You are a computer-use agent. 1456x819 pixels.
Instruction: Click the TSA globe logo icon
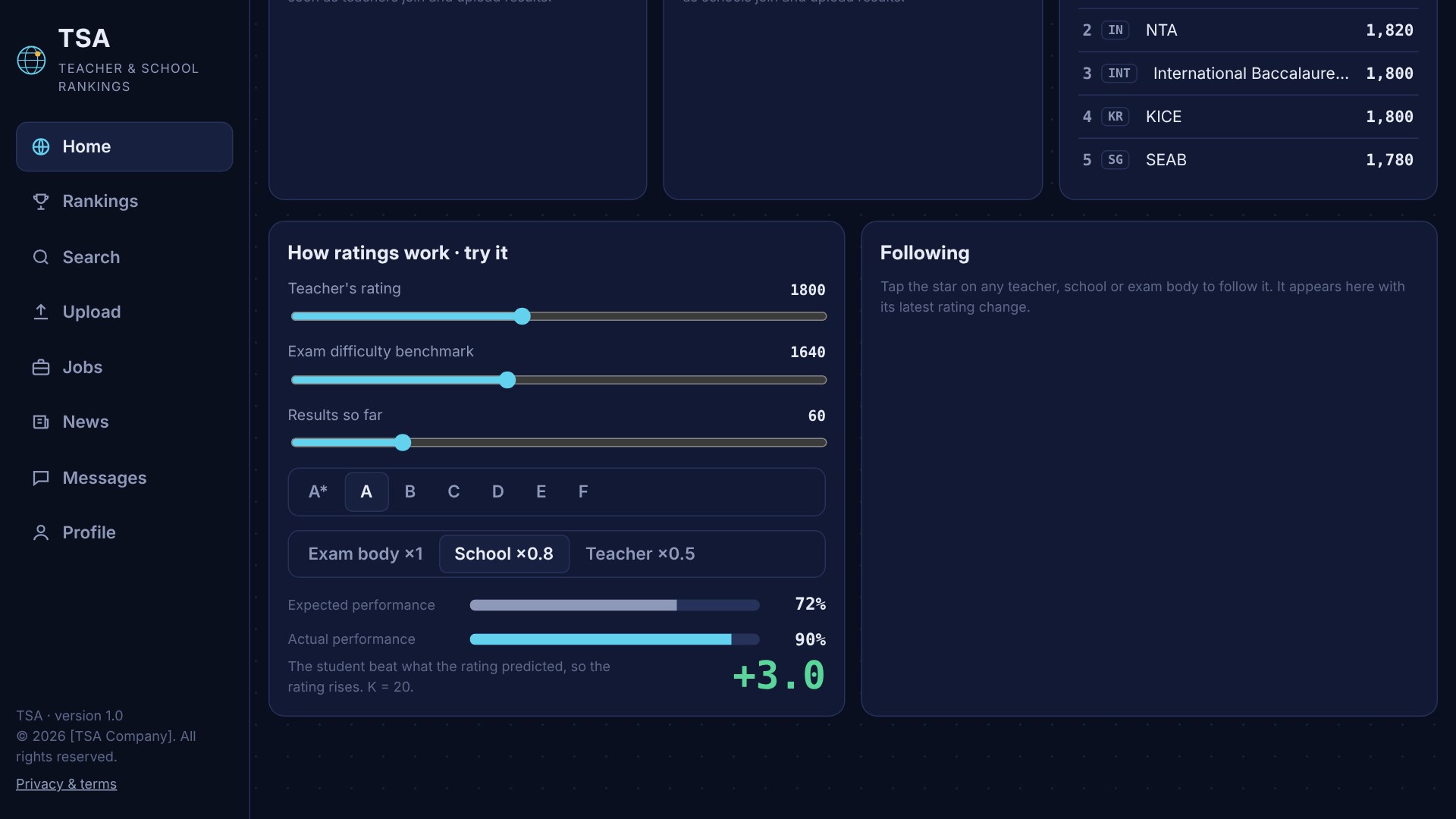[x=31, y=61]
